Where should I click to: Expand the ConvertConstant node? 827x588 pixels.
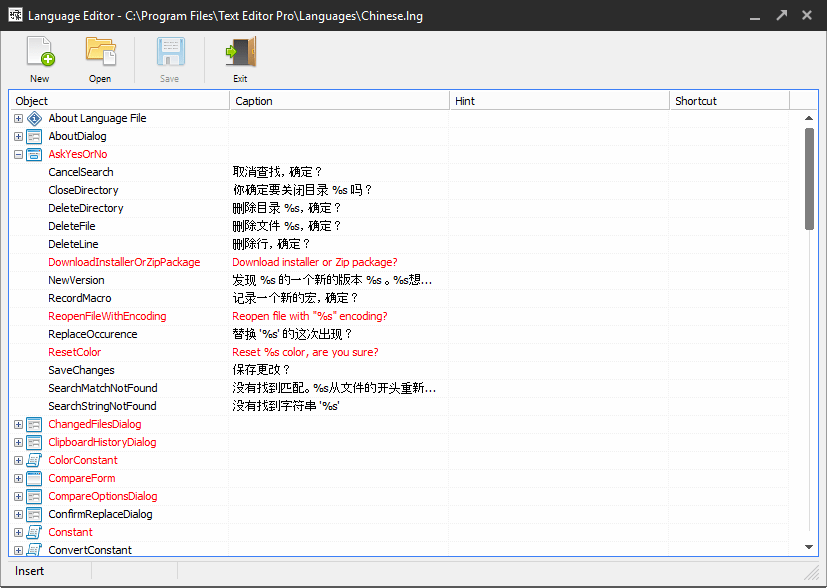point(17,550)
